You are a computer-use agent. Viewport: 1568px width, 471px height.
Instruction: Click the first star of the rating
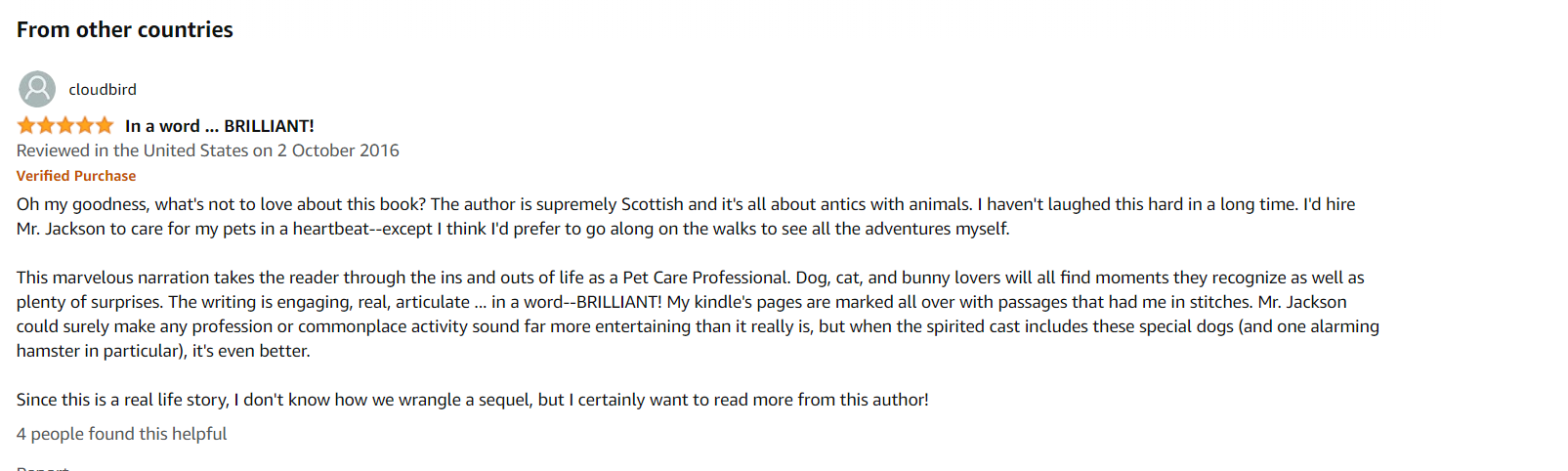(26, 125)
